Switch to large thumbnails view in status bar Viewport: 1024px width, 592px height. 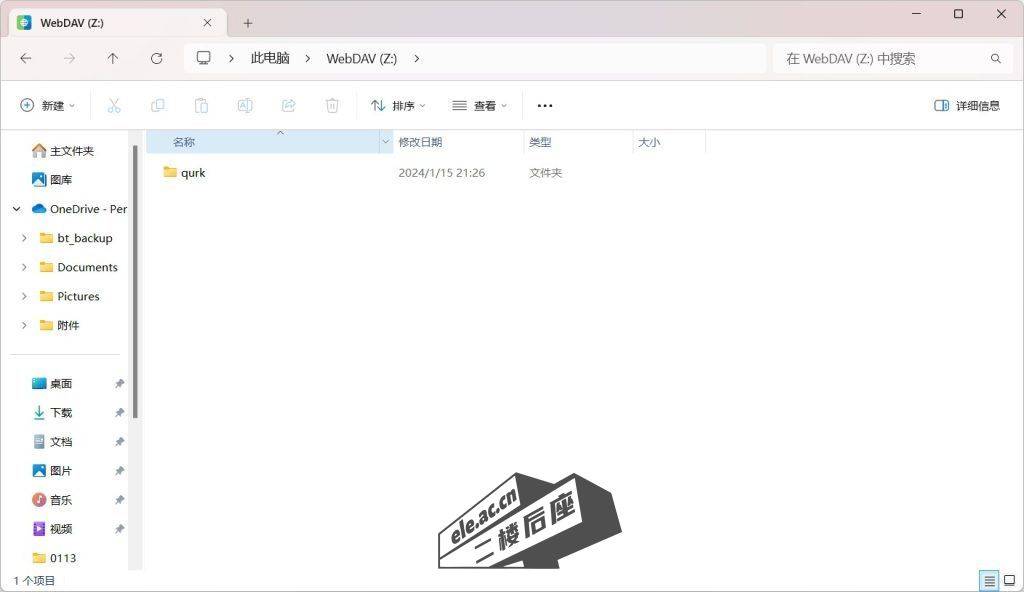[x=1009, y=581]
